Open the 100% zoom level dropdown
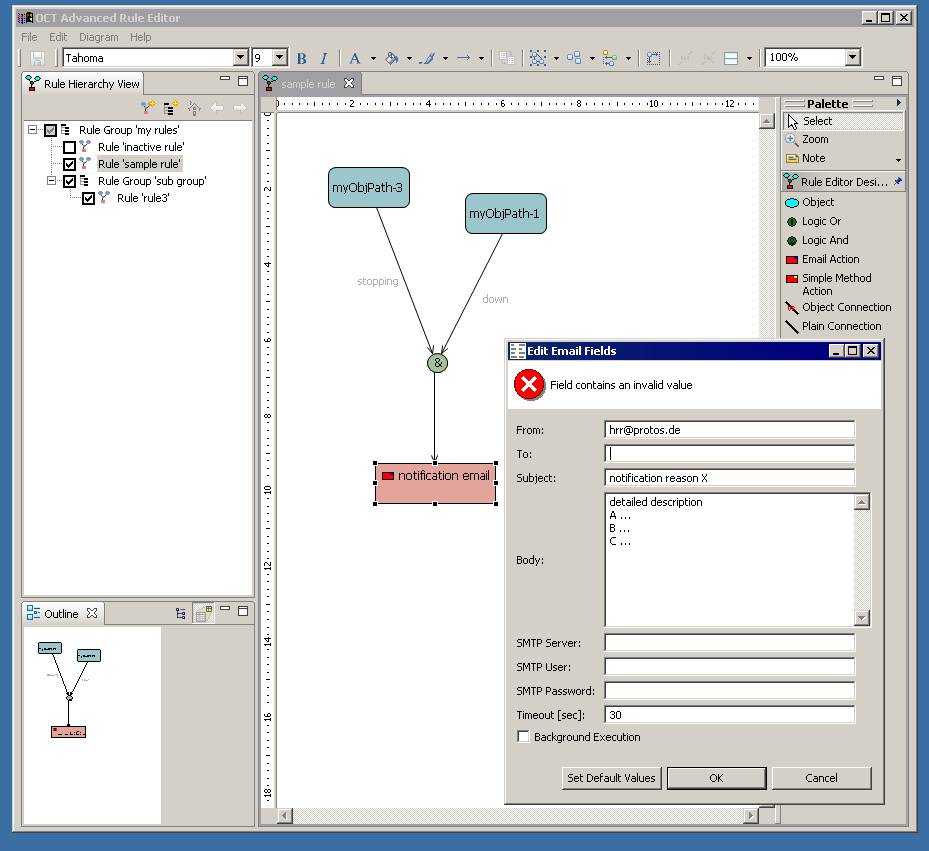The image size is (929, 851). [853, 57]
